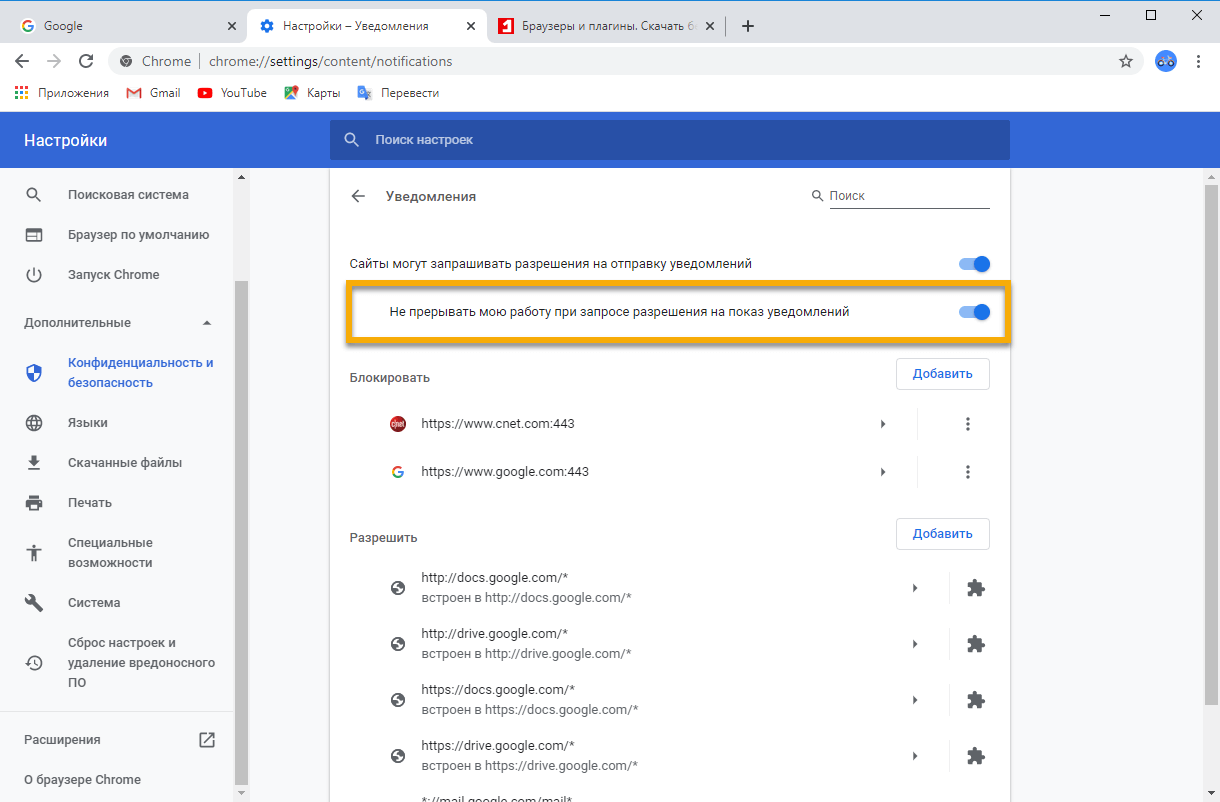Screen dimensions: 1220x802
Task: Expand site details for www.cnet.com
Action: [883, 424]
